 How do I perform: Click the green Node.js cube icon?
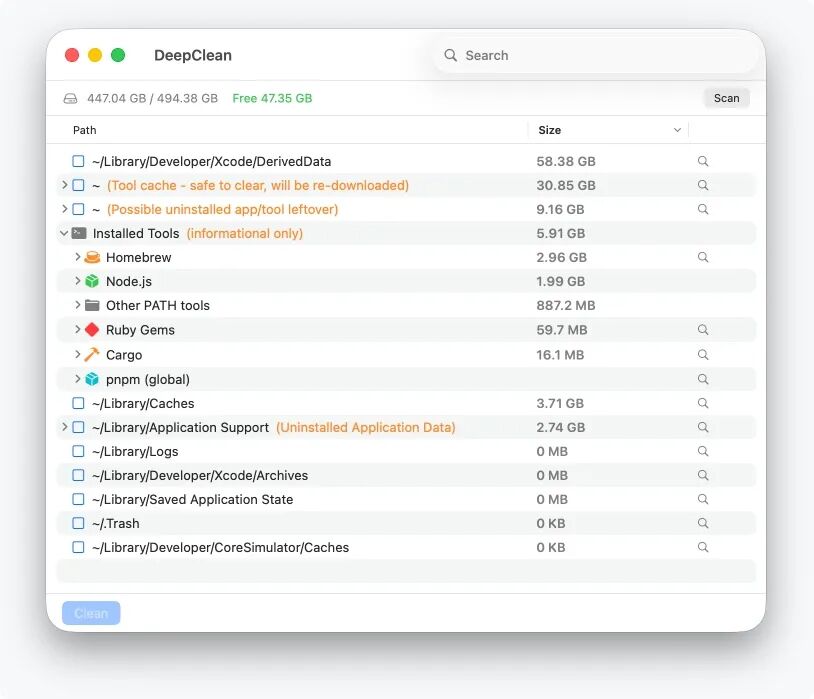click(92, 281)
